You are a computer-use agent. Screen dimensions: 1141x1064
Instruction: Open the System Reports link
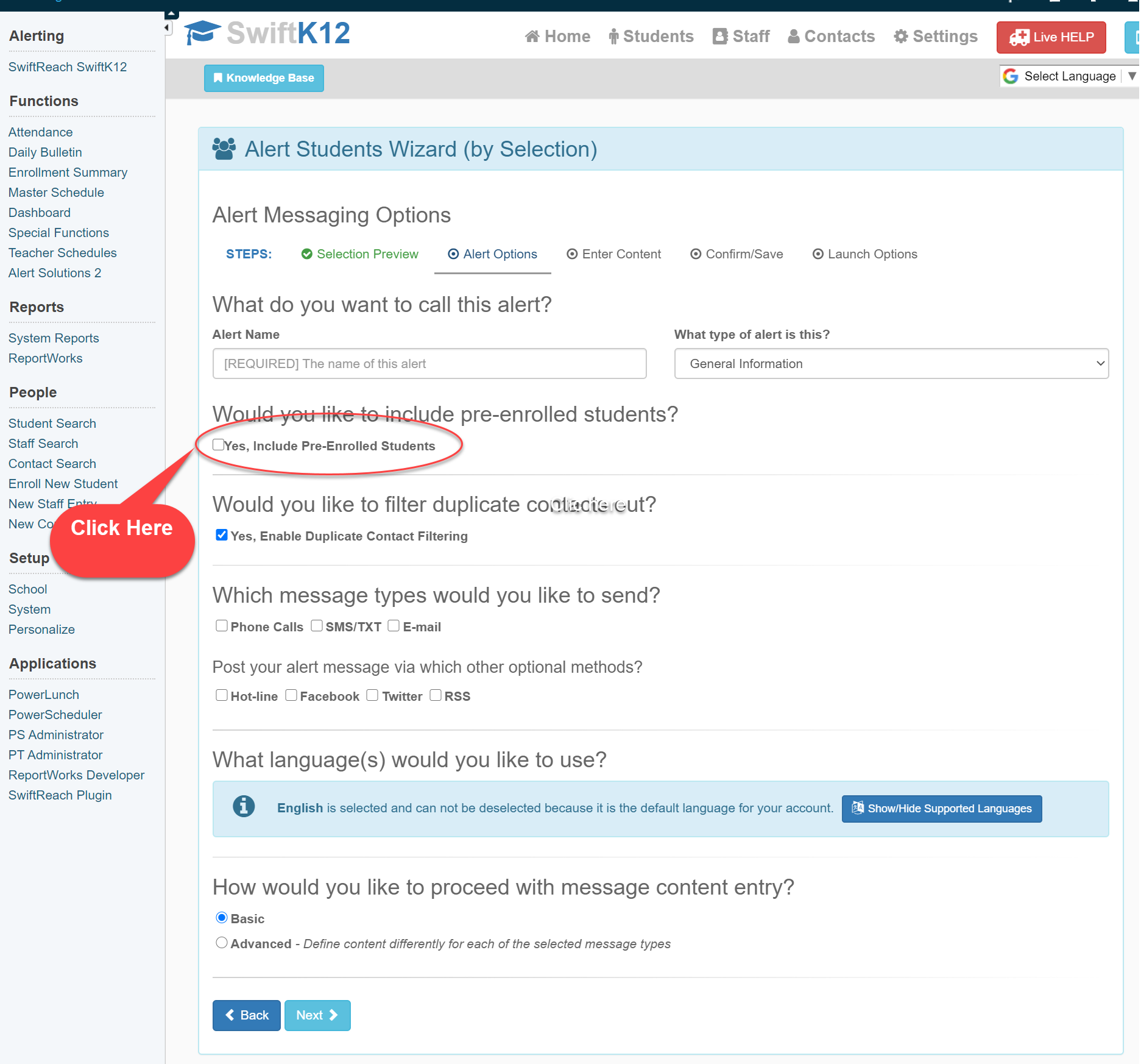click(x=54, y=338)
